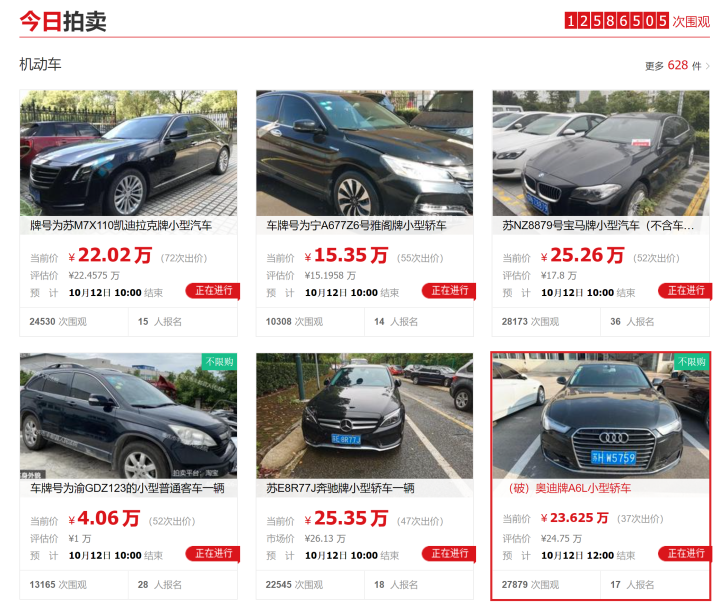Open the Accord 宁A677Z6 car photo

[365, 153]
